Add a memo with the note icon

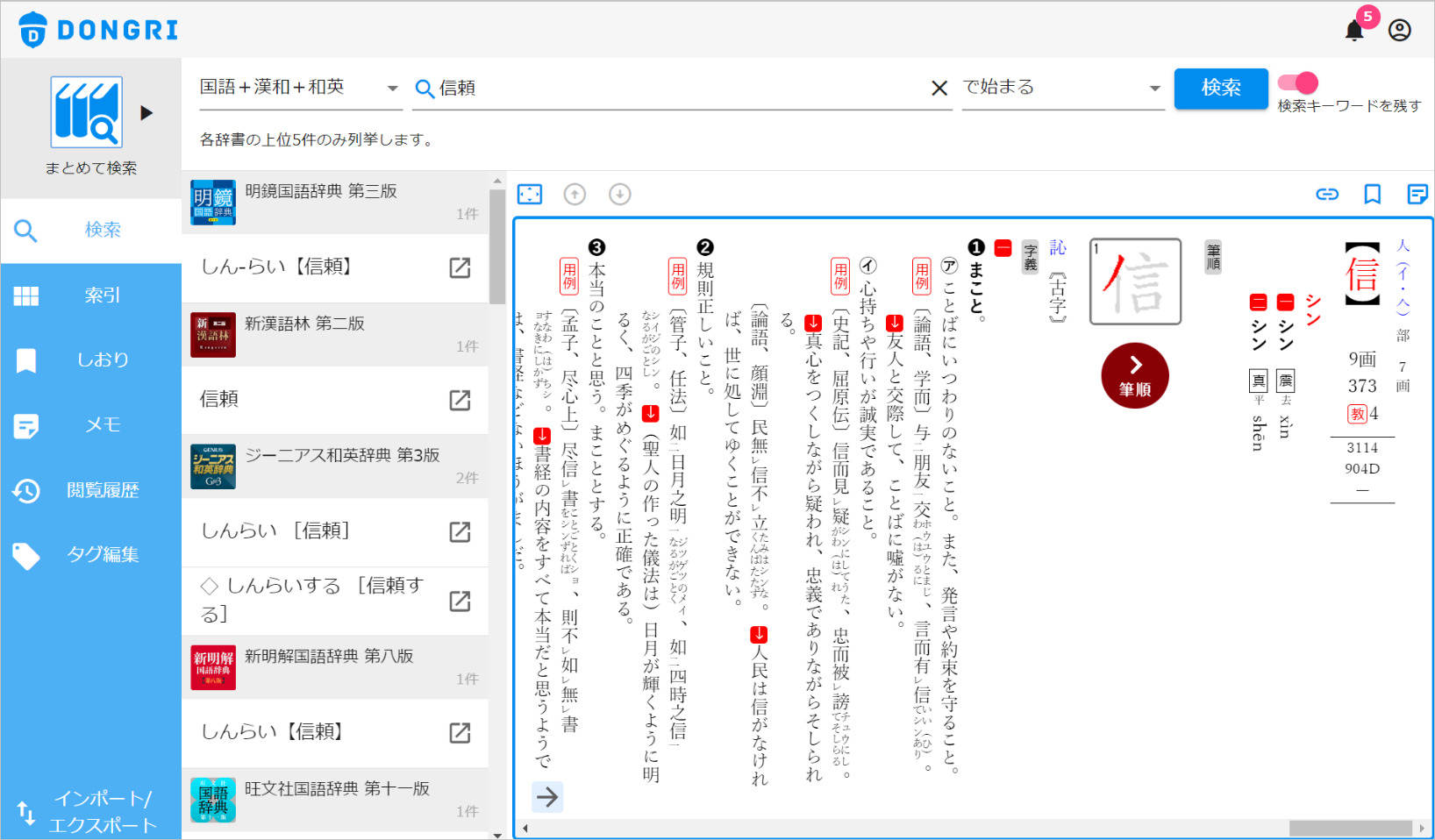pyautogui.click(x=1417, y=194)
